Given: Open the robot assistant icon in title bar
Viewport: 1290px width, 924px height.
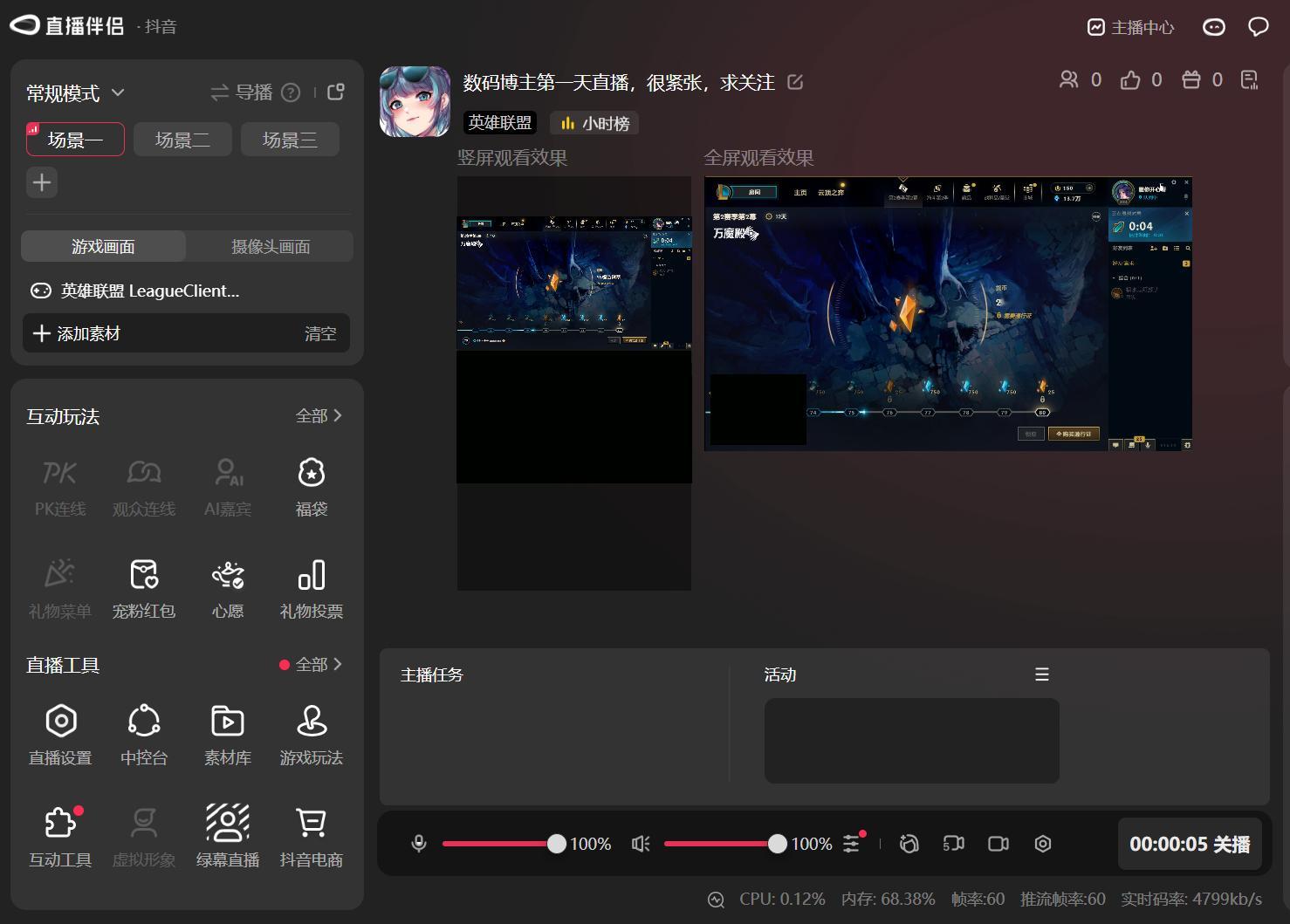Looking at the screenshot, I should 1214,27.
